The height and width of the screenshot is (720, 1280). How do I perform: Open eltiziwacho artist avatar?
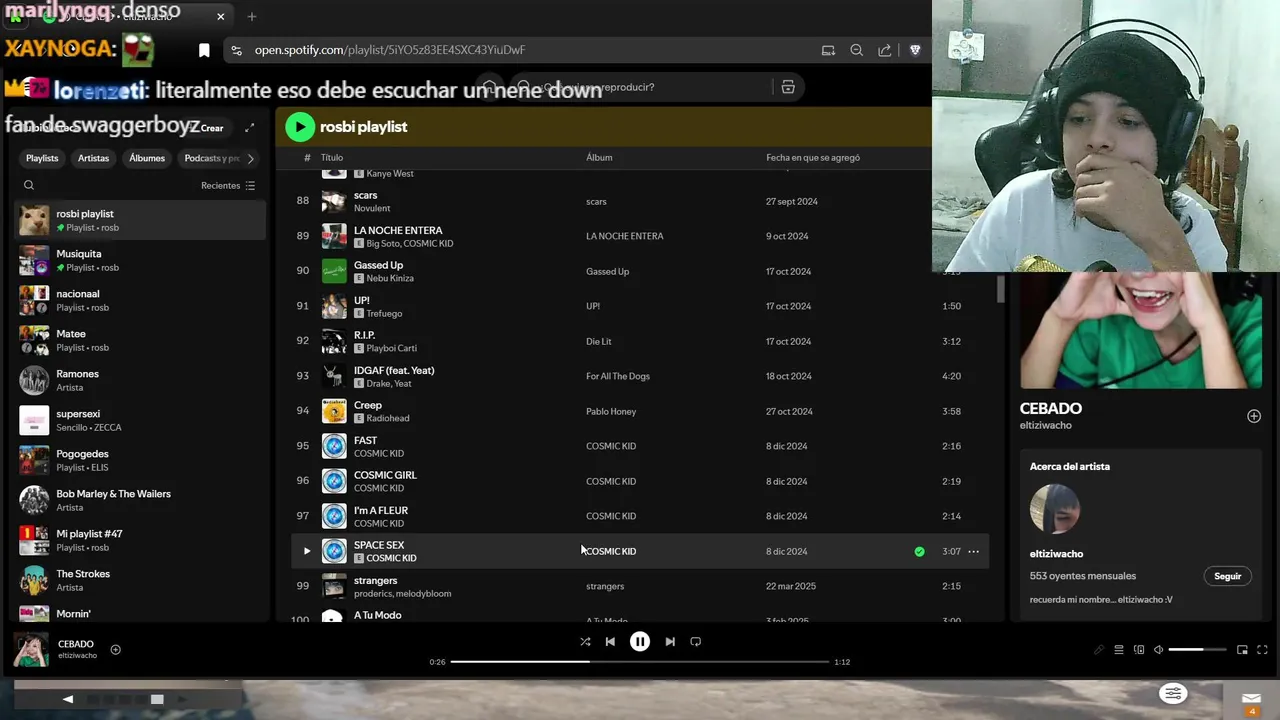click(1055, 509)
